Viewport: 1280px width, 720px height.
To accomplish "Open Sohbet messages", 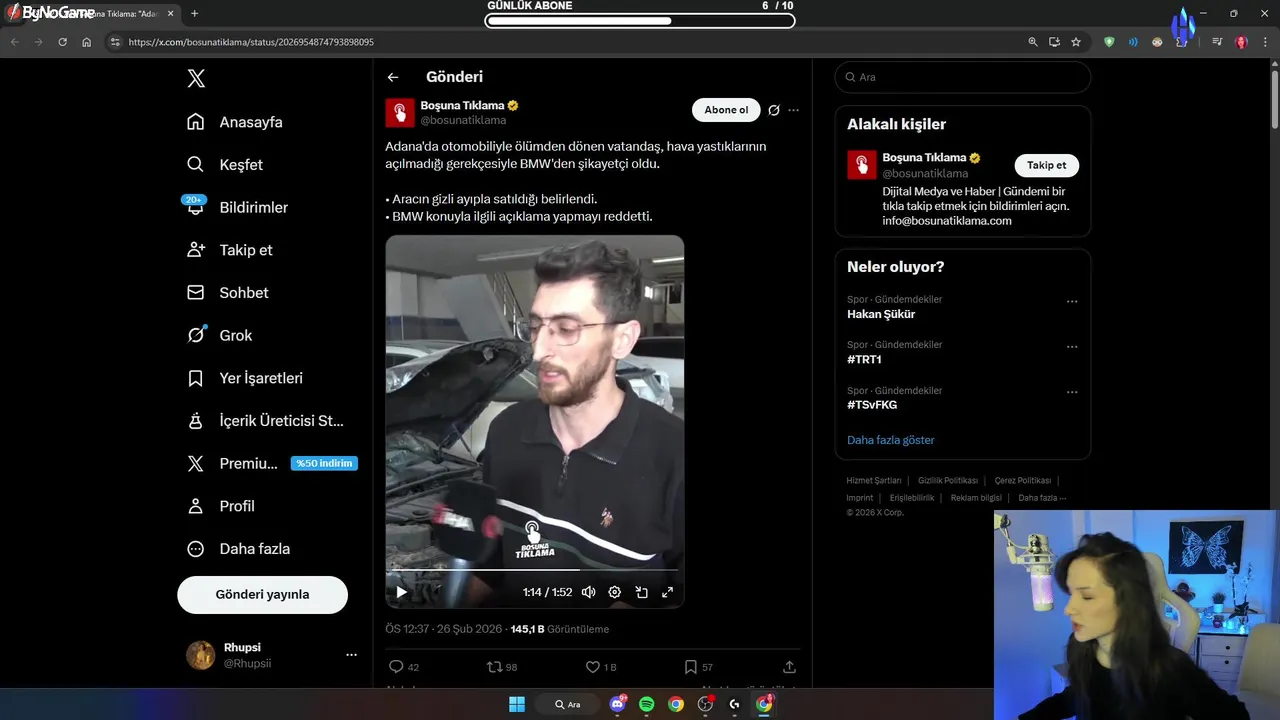I will point(227,293).
